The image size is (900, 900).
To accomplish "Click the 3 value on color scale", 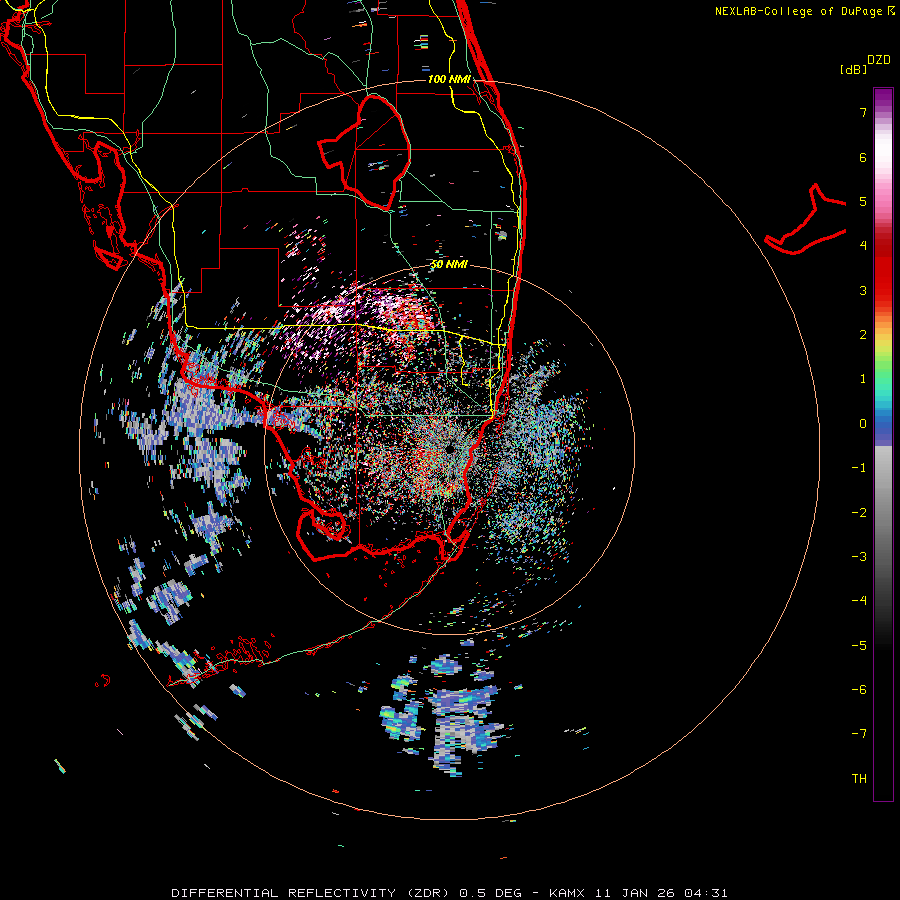I will [863, 290].
